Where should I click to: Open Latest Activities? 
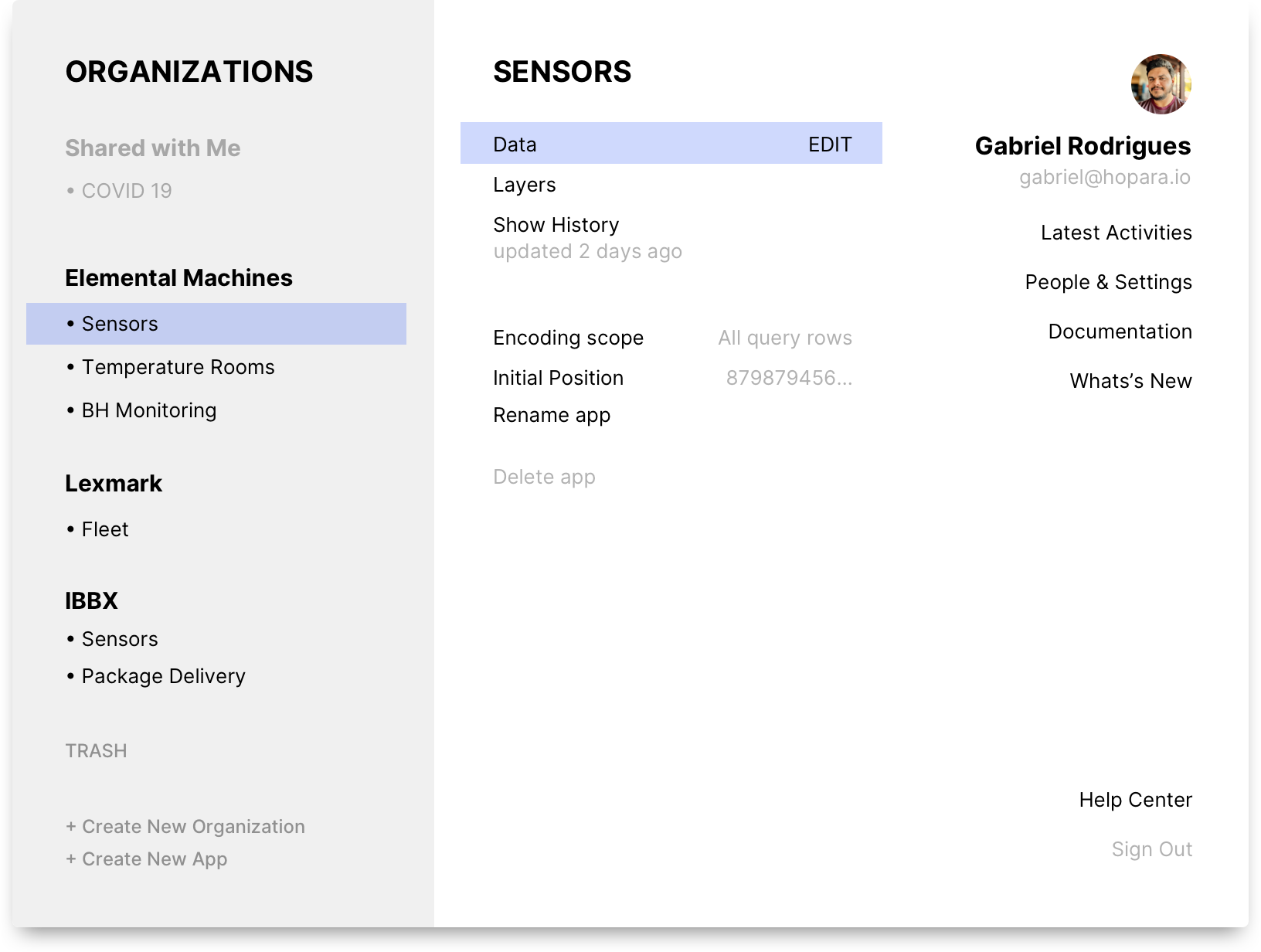pyautogui.click(x=1116, y=233)
